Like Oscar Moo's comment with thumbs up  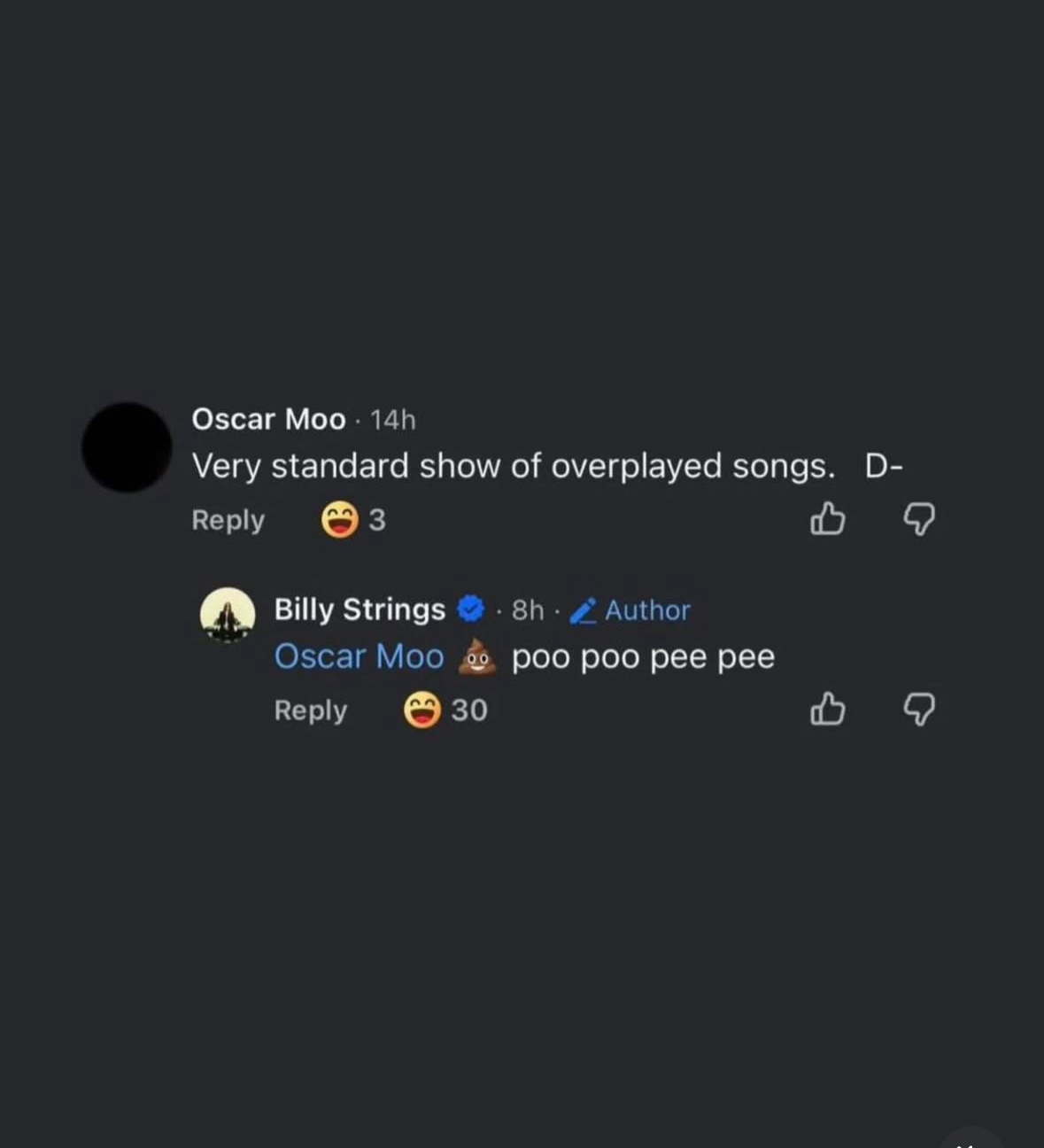point(828,519)
